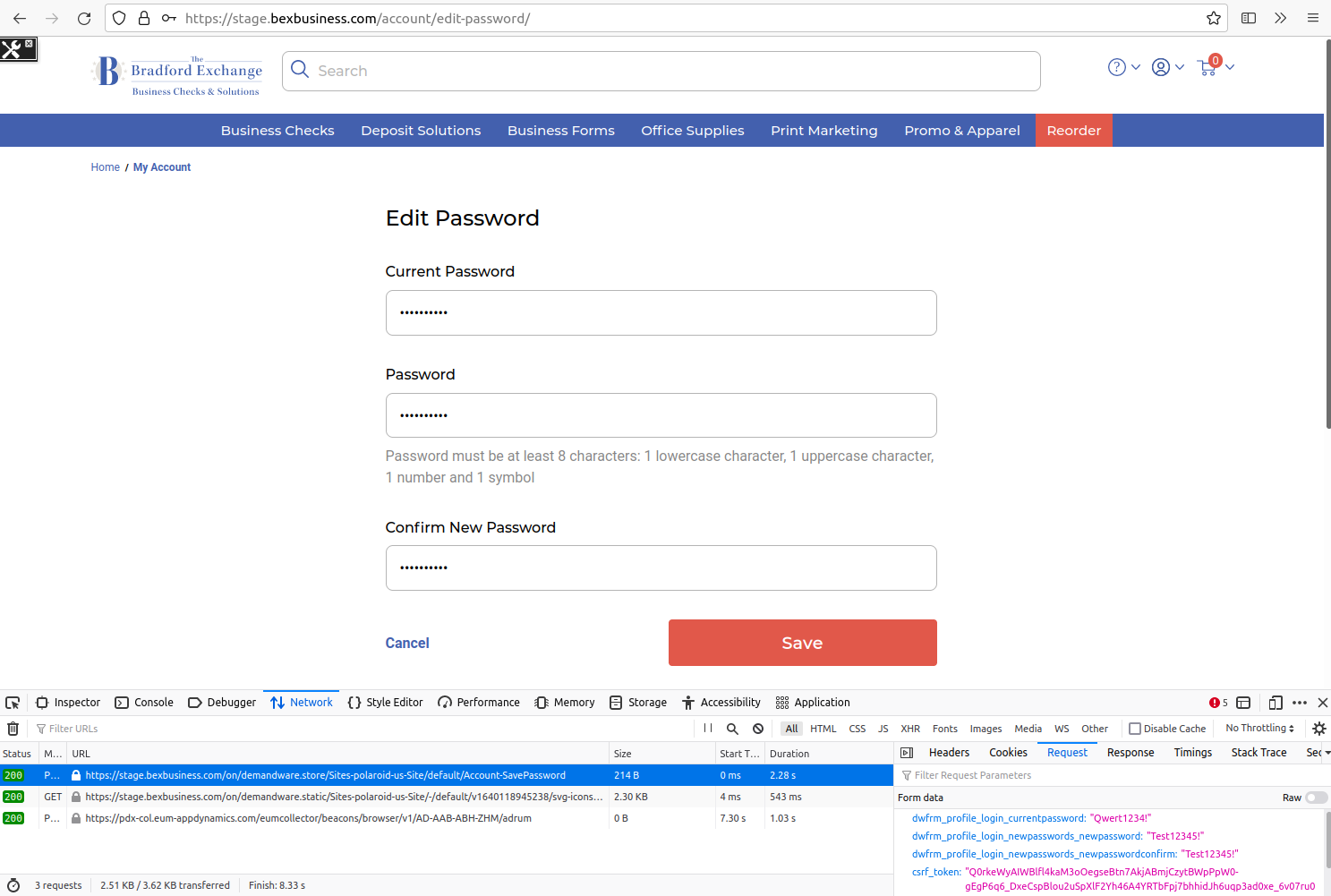Toggle responsive design mode icon
This screenshot has width=1331, height=896.
pos(1276,703)
